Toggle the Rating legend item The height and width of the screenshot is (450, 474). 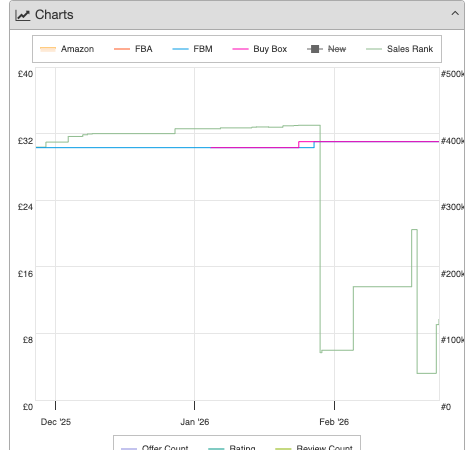[x=232, y=447]
